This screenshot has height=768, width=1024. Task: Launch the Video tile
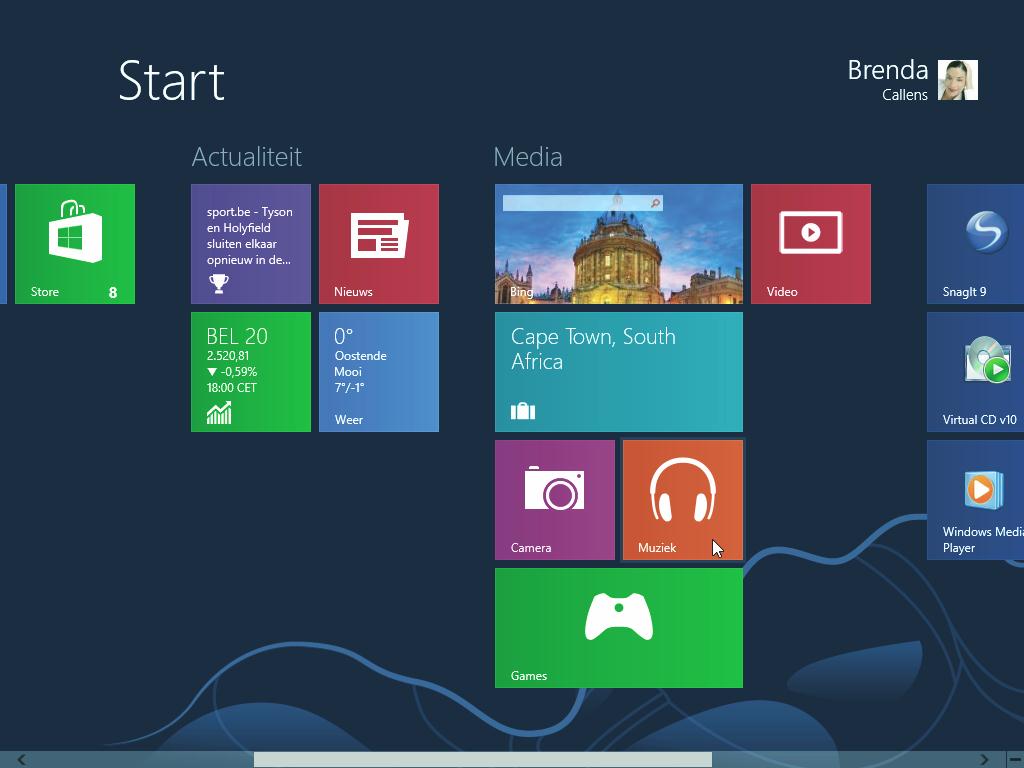pyautogui.click(x=810, y=244)
